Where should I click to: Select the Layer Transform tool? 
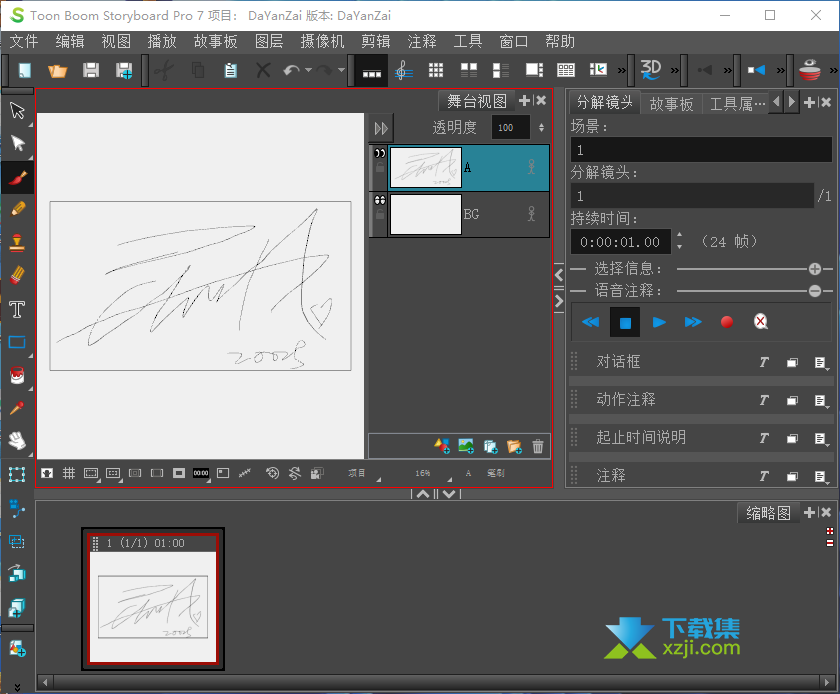(x=17, y=474)
